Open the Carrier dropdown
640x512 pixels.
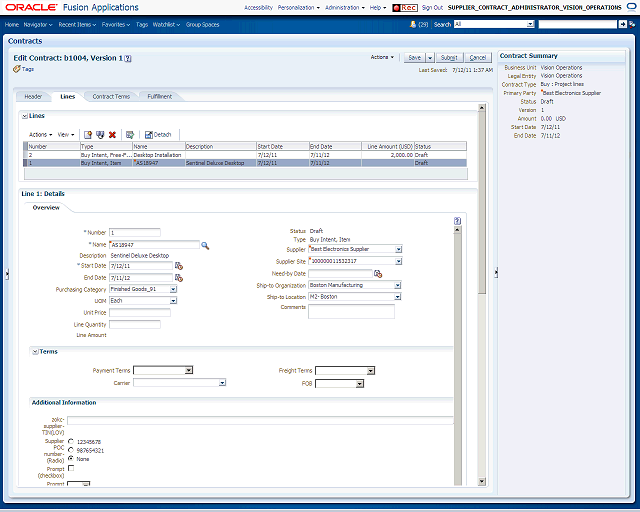pyautogui.click(x=222, y=383)
